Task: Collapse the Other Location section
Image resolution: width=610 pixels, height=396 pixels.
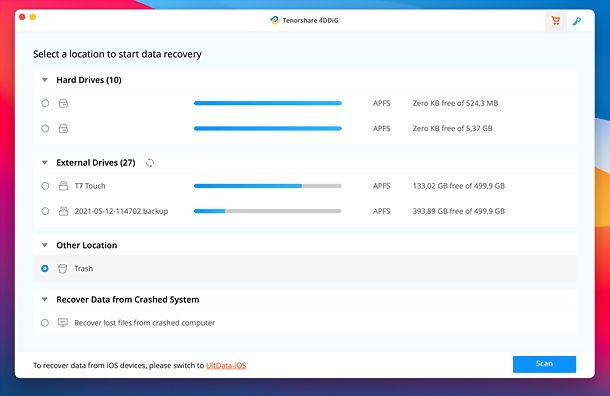Action: [x=45, y=245]
